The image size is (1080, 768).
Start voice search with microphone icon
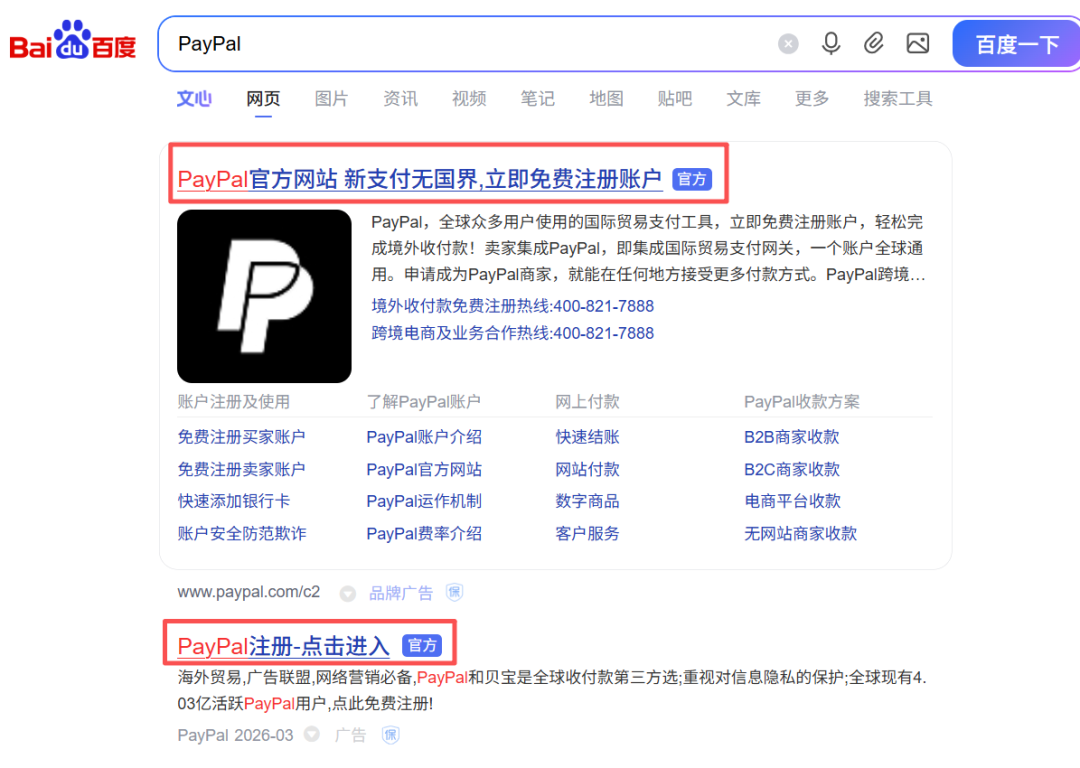click(x=831, y=43)
